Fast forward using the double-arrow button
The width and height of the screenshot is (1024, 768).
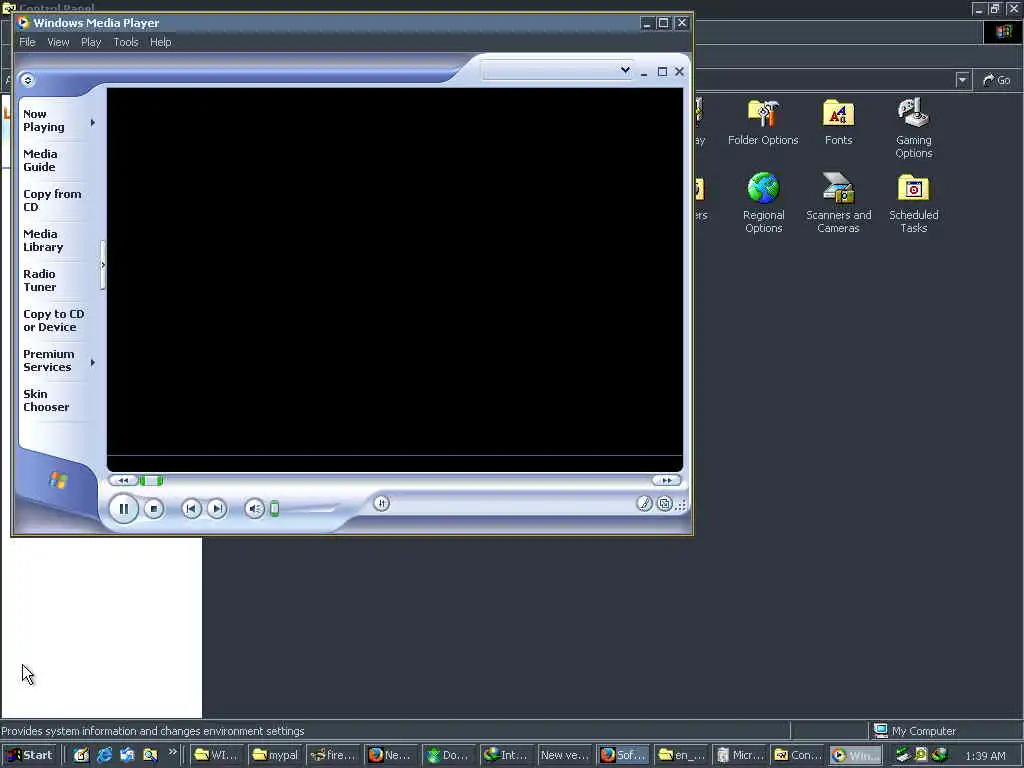click(666, 481)
